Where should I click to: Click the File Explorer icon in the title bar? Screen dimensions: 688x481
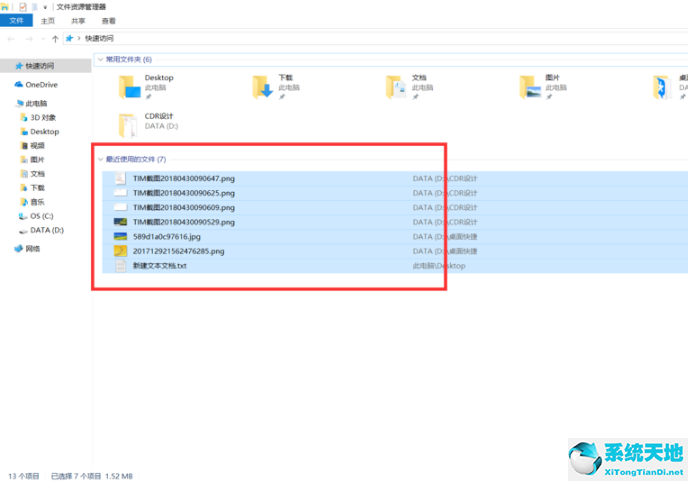5,7
